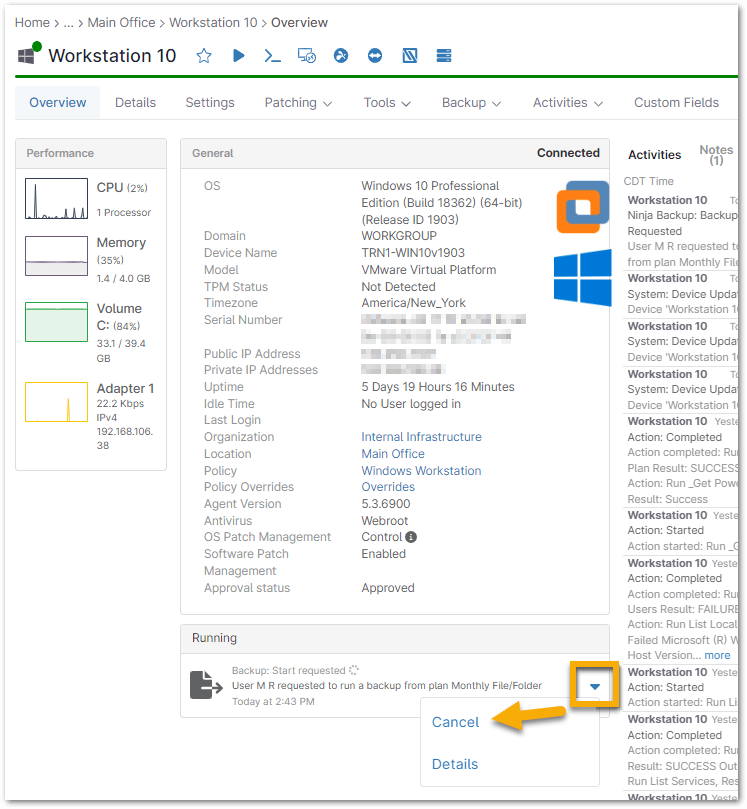Expand the Patching dropdown menu
Viewport: 747px width, 809px height.
(298, 103)
